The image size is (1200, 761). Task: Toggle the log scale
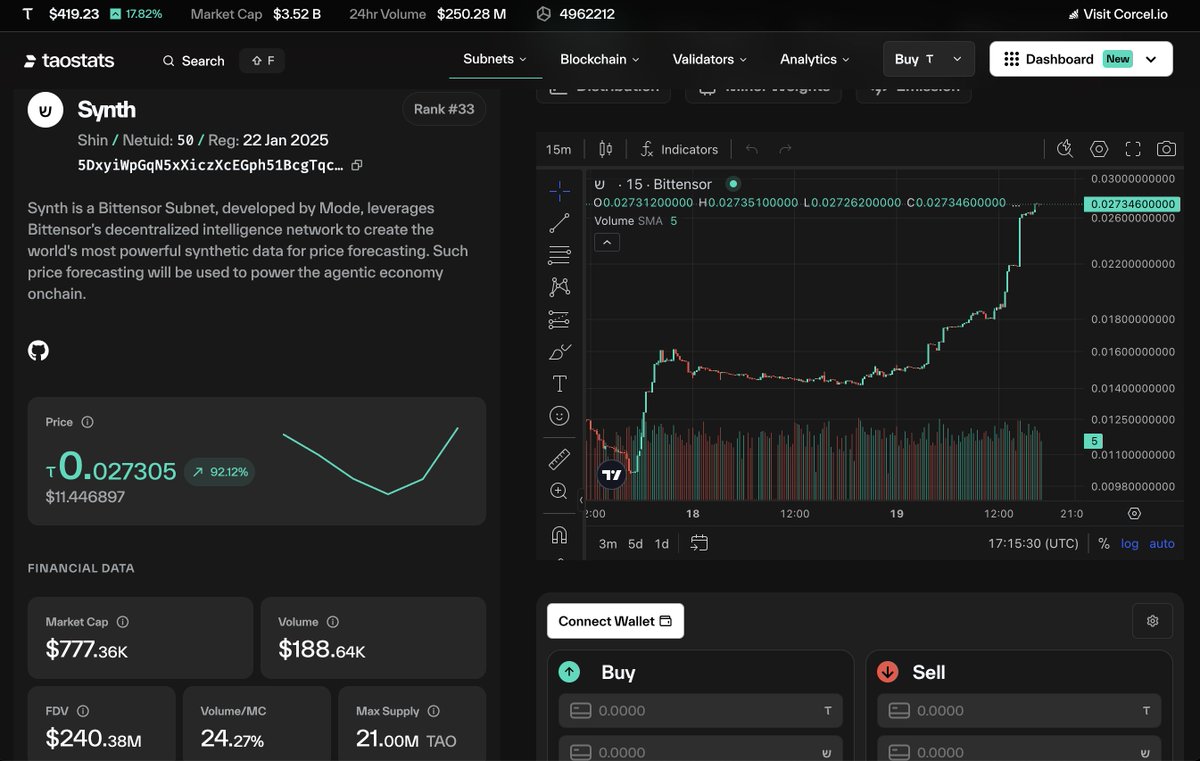(1129, 544)
